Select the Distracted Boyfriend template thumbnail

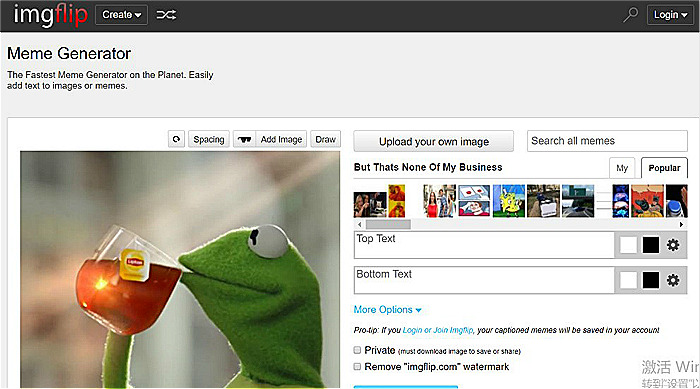(x=439, y=201)
